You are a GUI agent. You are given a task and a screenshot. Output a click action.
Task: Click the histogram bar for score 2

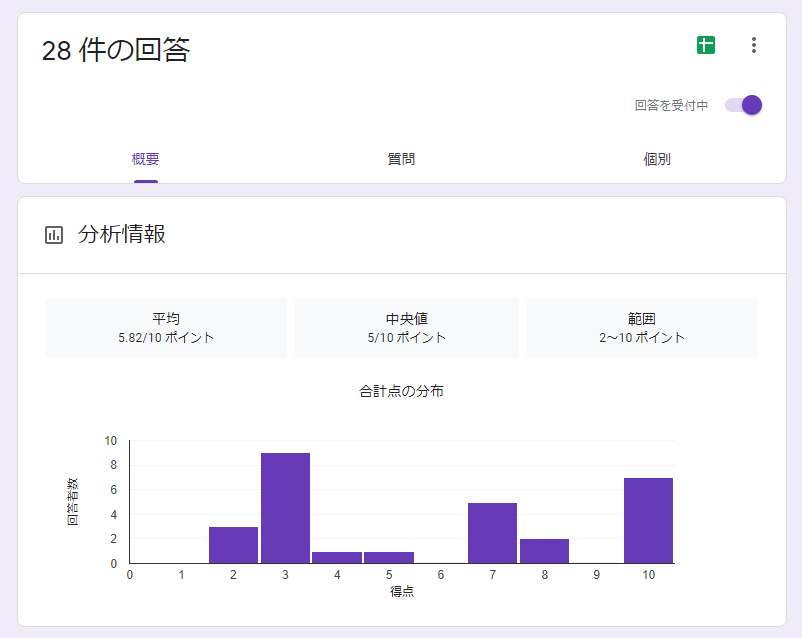pyautogui.click(x=233, y=545)
